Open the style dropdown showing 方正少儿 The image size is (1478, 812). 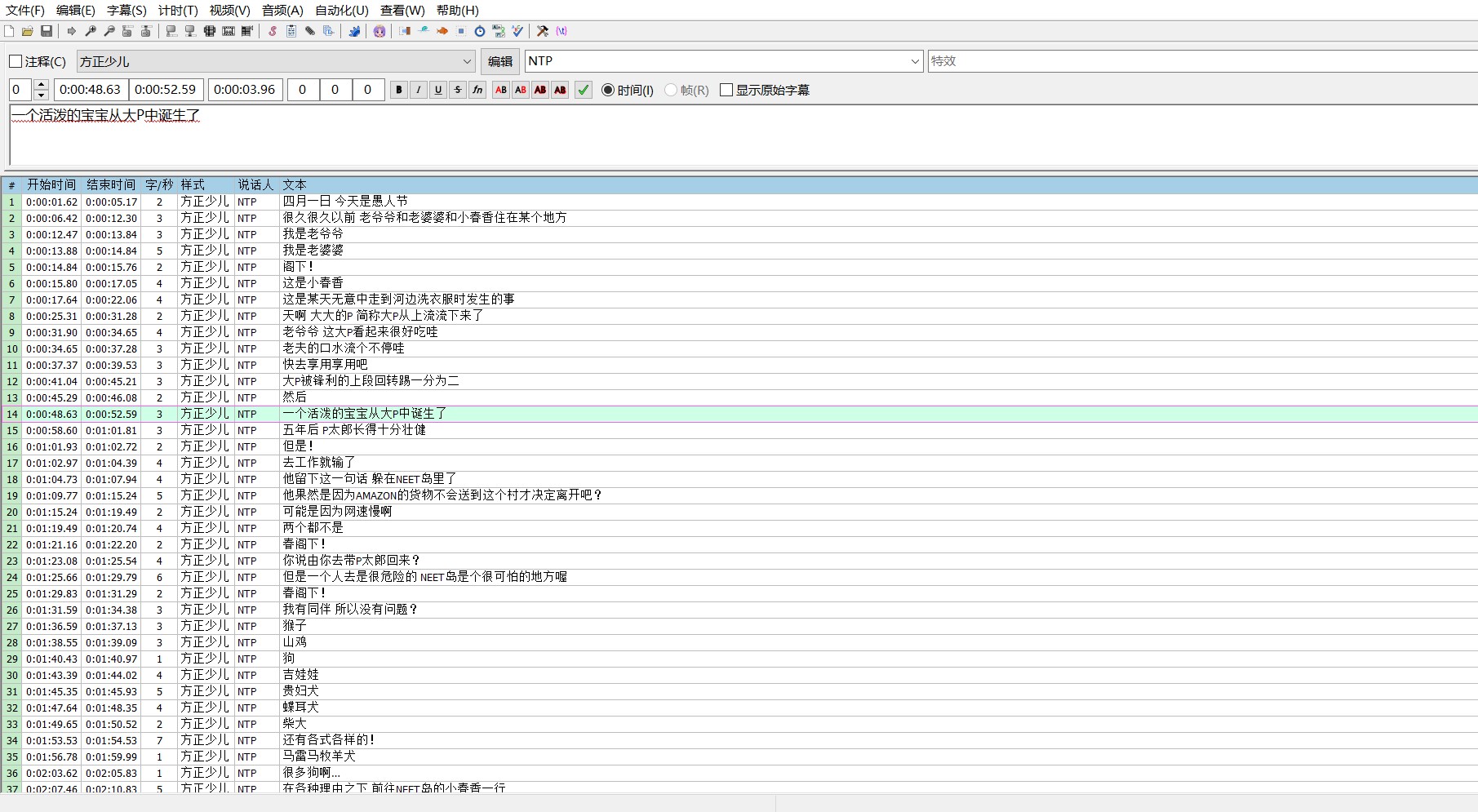(276, 61)
